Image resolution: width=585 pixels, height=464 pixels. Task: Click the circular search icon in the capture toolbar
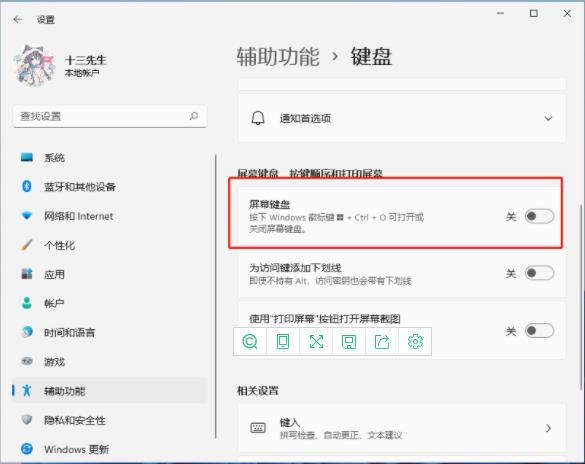point(250,341)
